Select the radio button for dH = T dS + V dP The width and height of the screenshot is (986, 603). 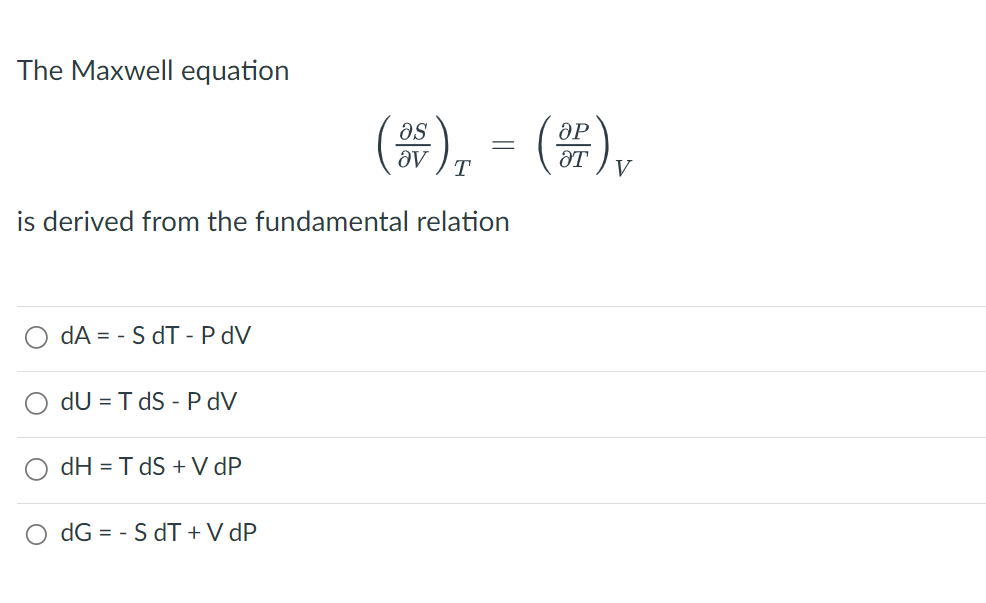click(x=36, y=468)
